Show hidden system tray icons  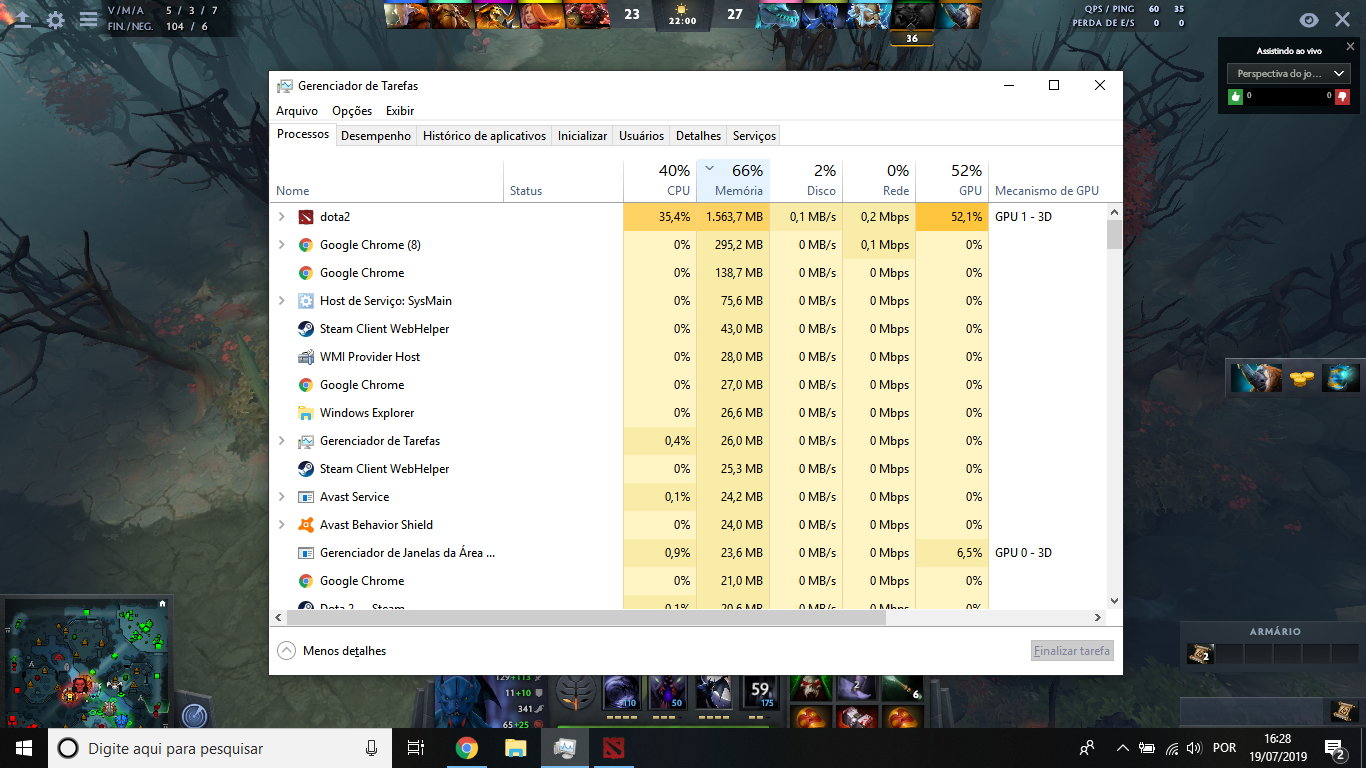tap(1122, 748)
